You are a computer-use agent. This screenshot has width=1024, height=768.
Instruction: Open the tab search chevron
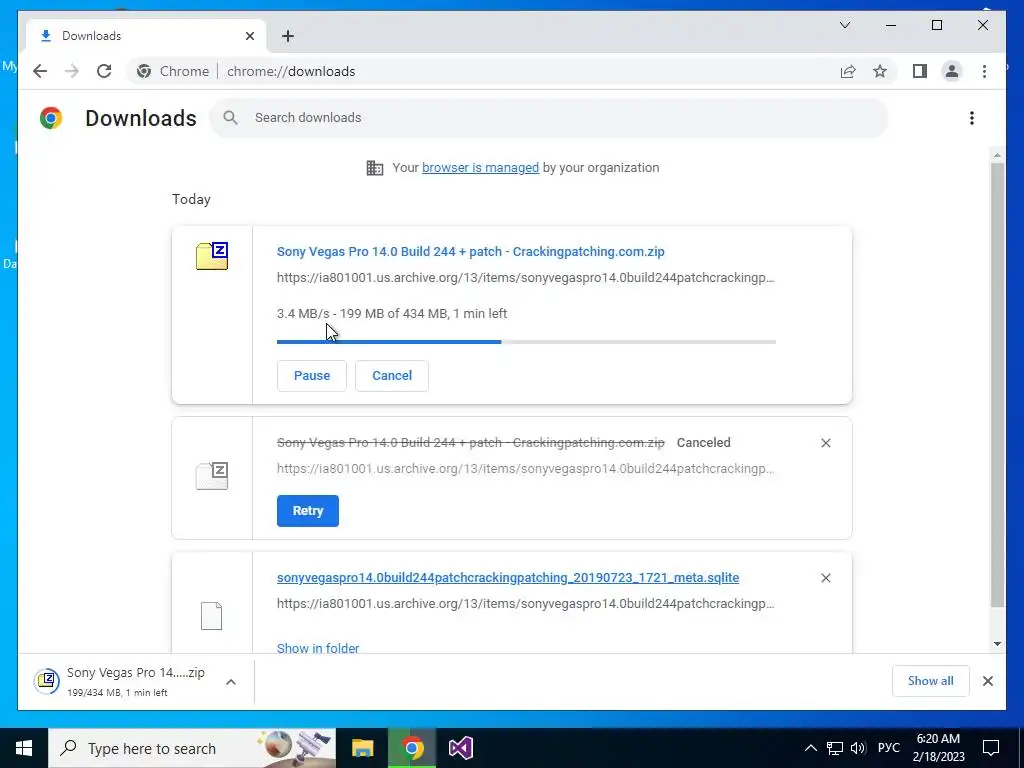point(844,25)
